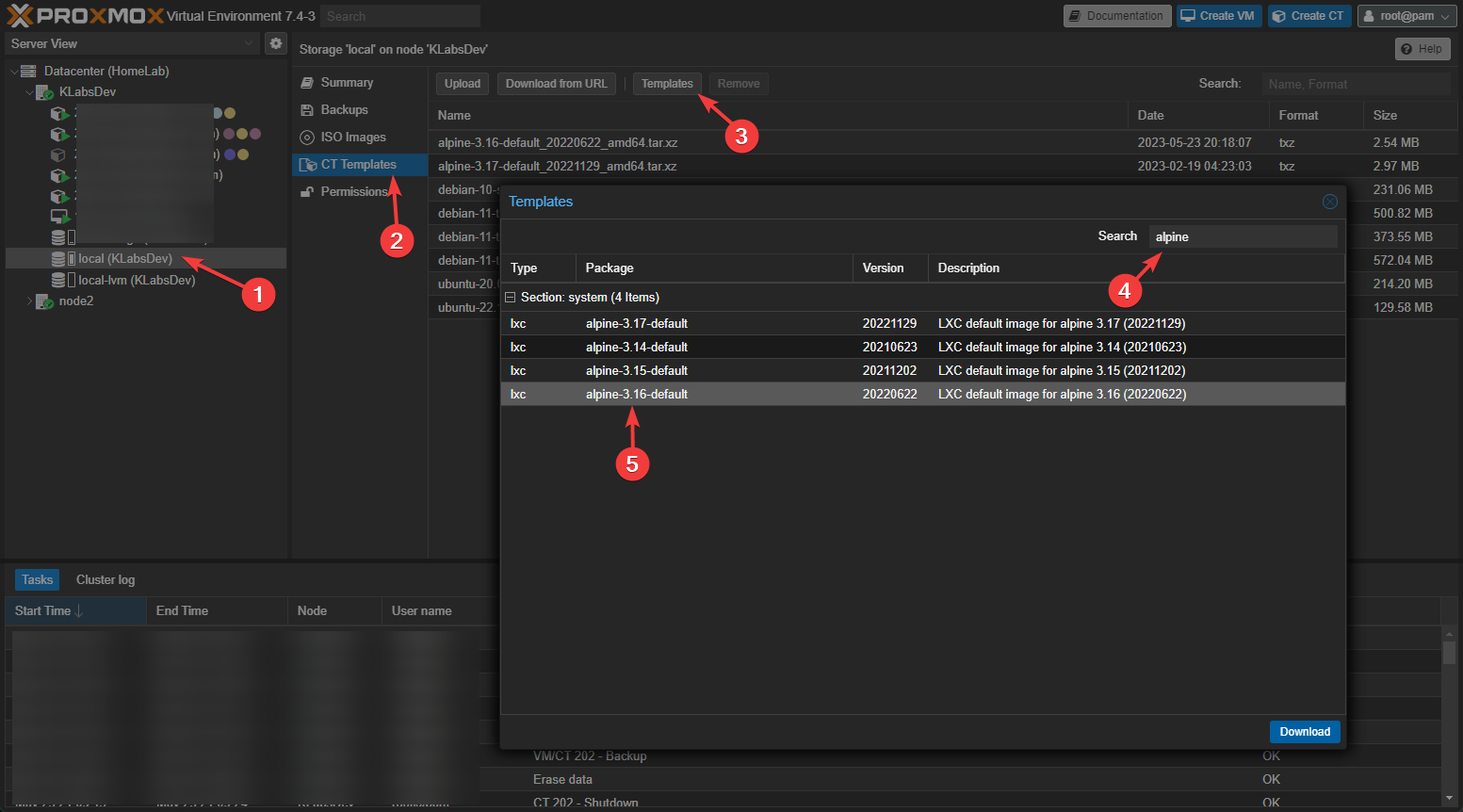This screenshot has width=1463, height=812.
Task: Click the Upload button
Action: pos(463,84)
